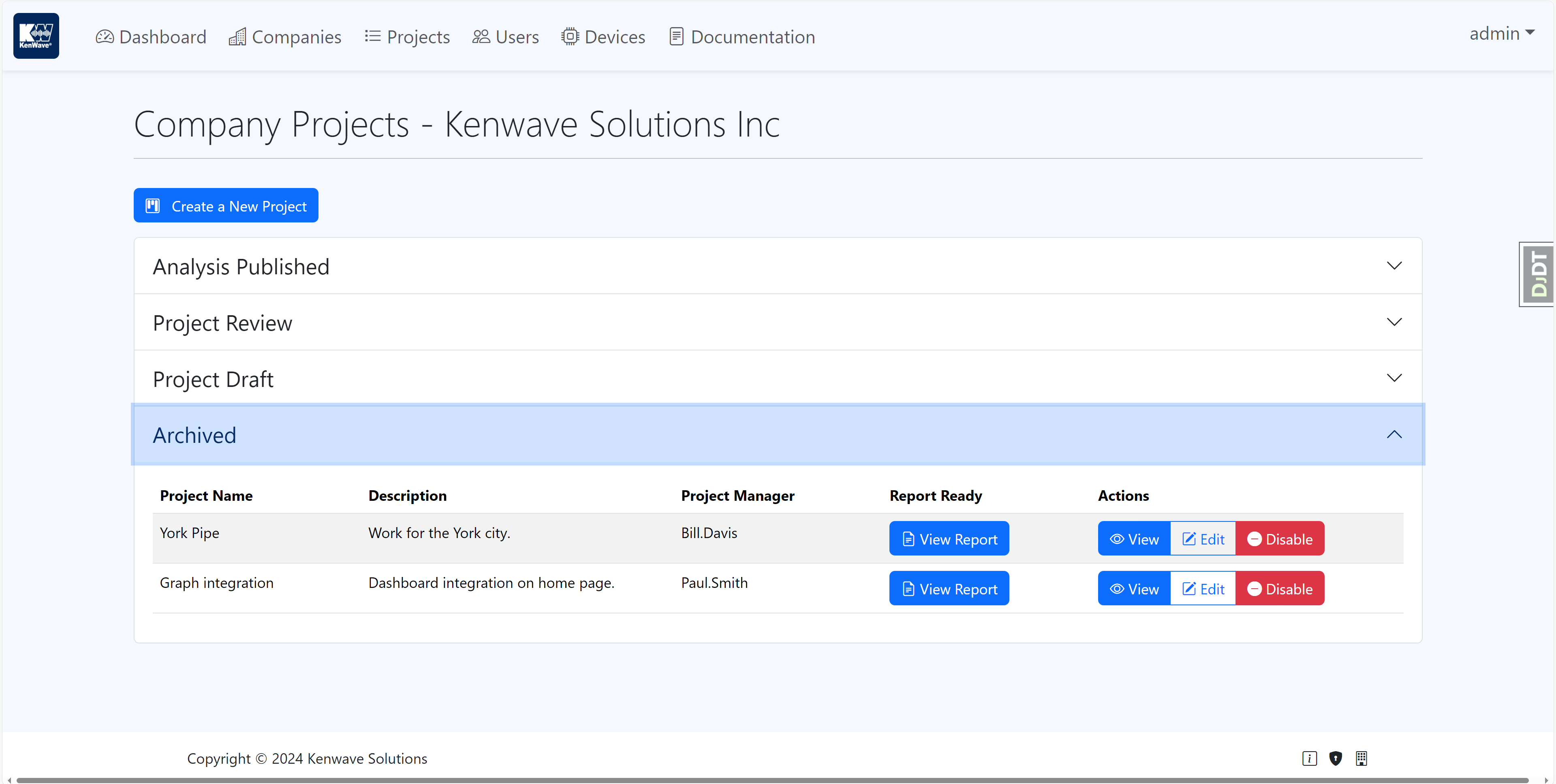Click the Companies building icon in navbar
Screen dimensions: 1556x784
click(237, 37)
